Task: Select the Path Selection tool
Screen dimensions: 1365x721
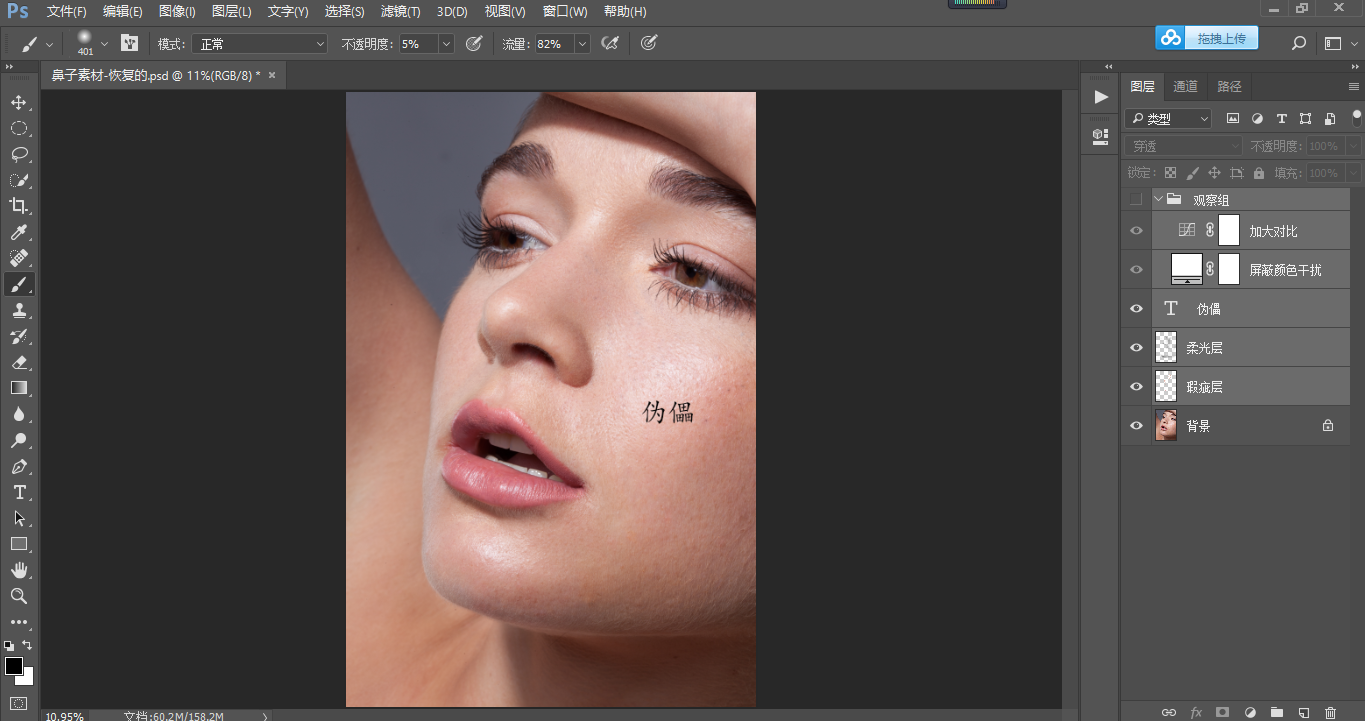Action: click(19, 518)
